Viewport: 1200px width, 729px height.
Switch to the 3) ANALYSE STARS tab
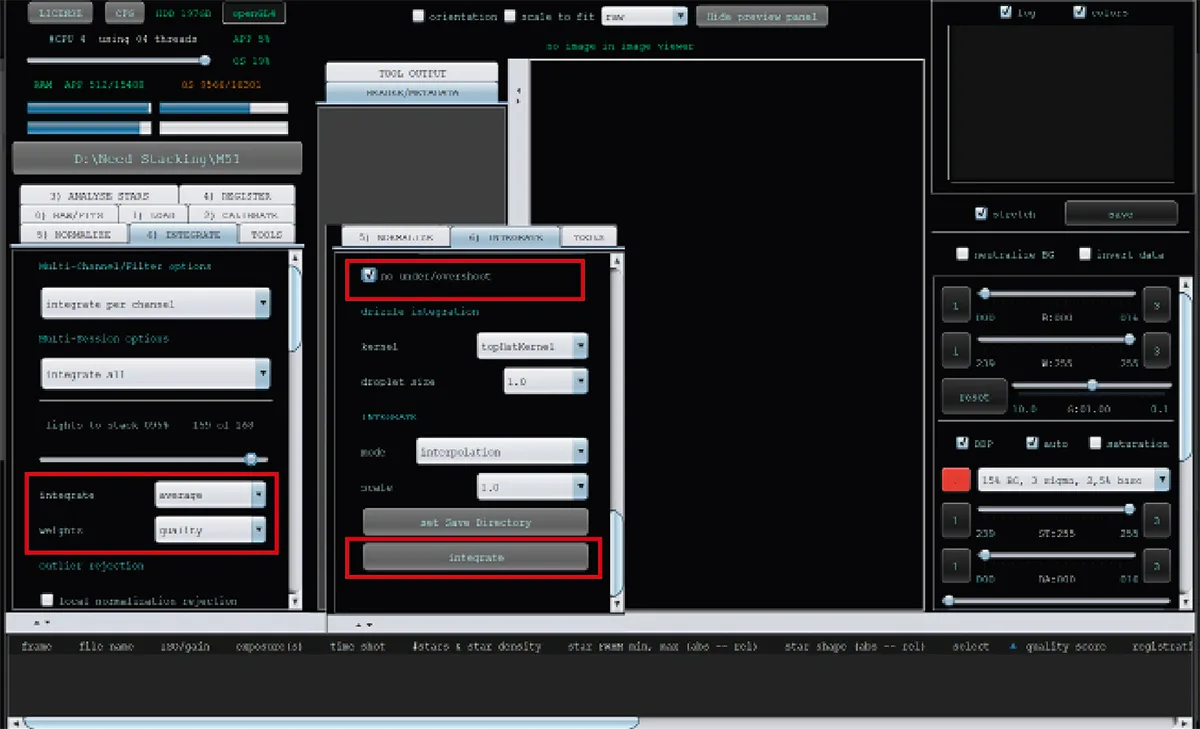click(99, 195)
